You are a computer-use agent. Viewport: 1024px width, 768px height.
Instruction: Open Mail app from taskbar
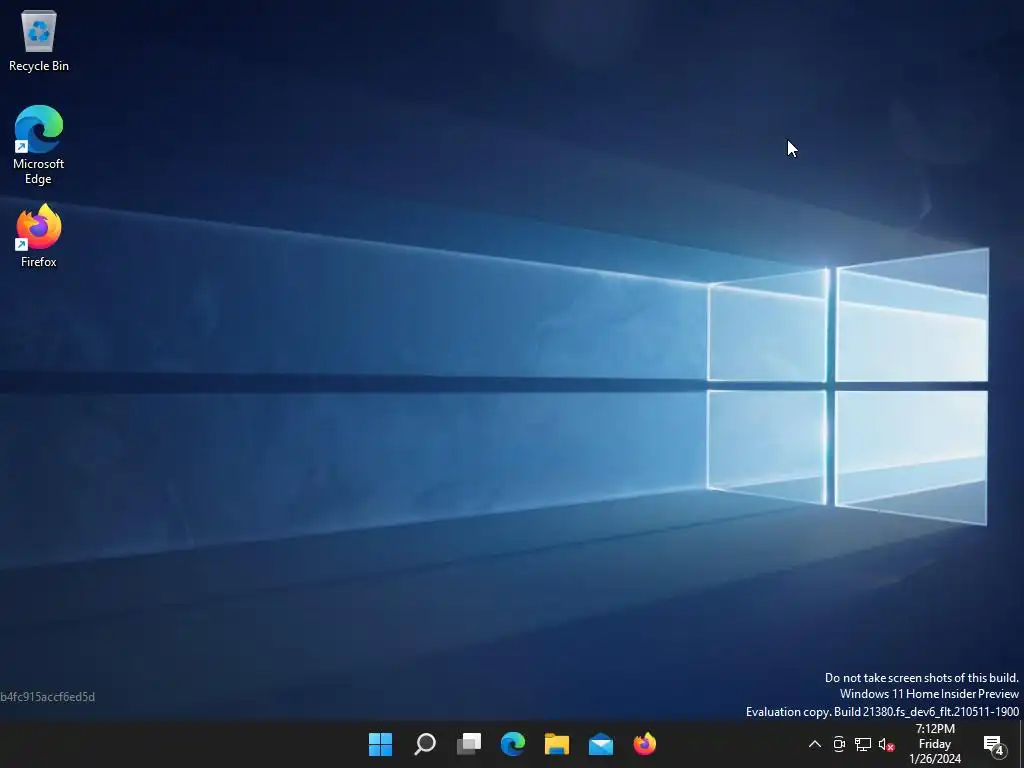tap(601, 744)
